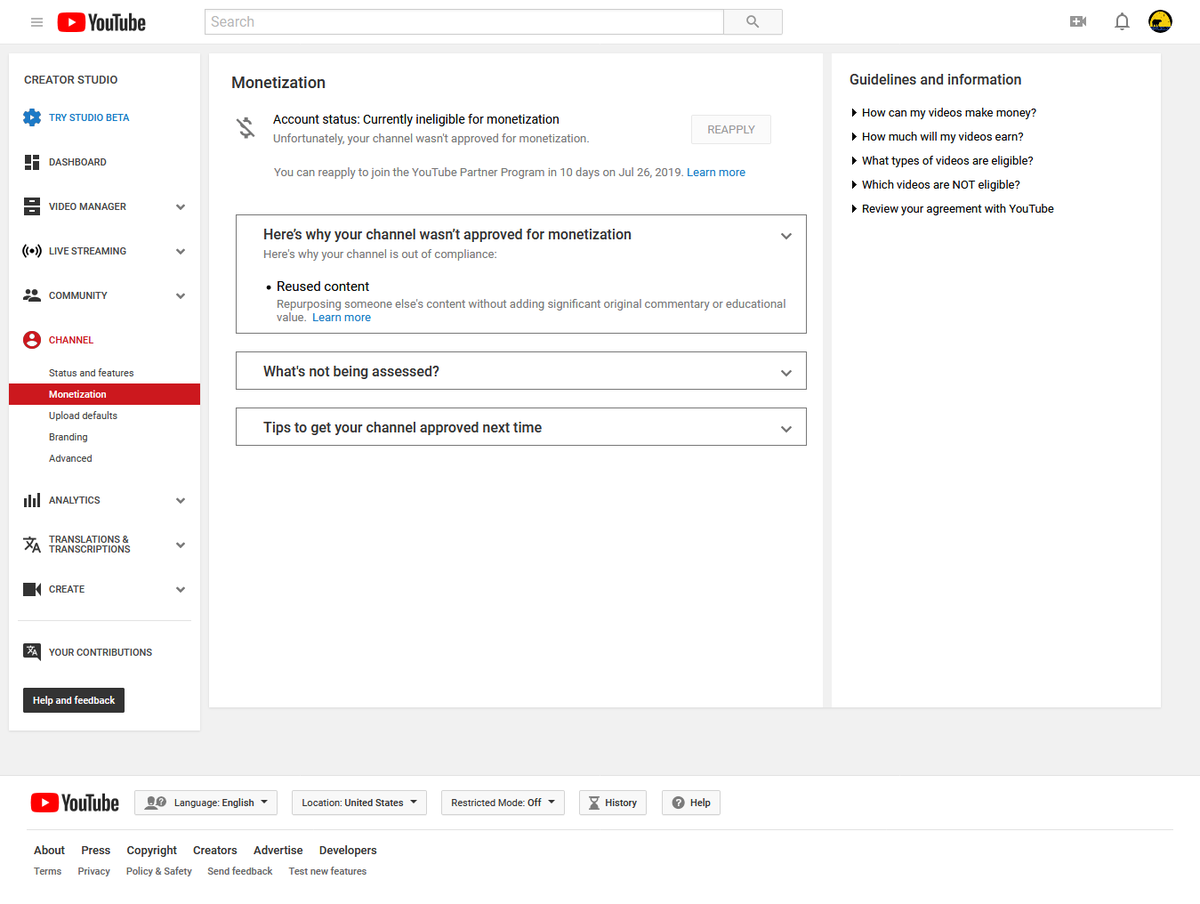The width and height of the screenshot is (1200, 904).
Task: Expand How much will my videos earn
Action: 937,137
